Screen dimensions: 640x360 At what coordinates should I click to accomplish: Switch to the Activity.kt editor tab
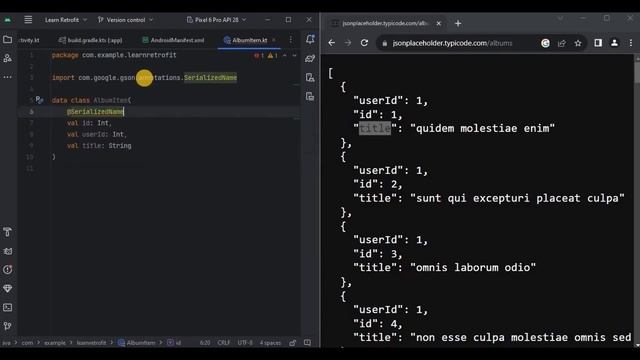[x=29, y=40]
